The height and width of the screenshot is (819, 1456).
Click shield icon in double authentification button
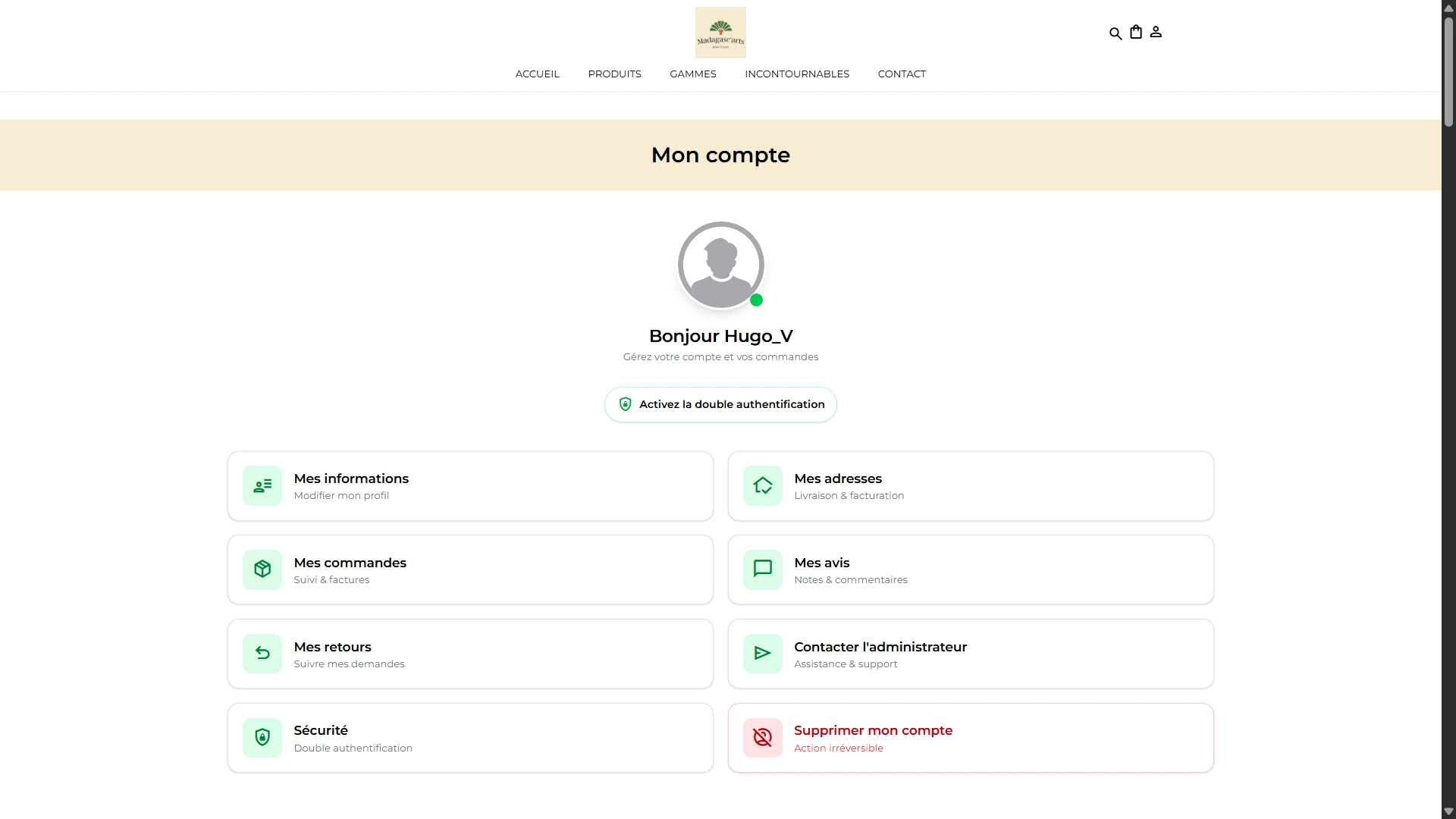(x=626, y=404)
